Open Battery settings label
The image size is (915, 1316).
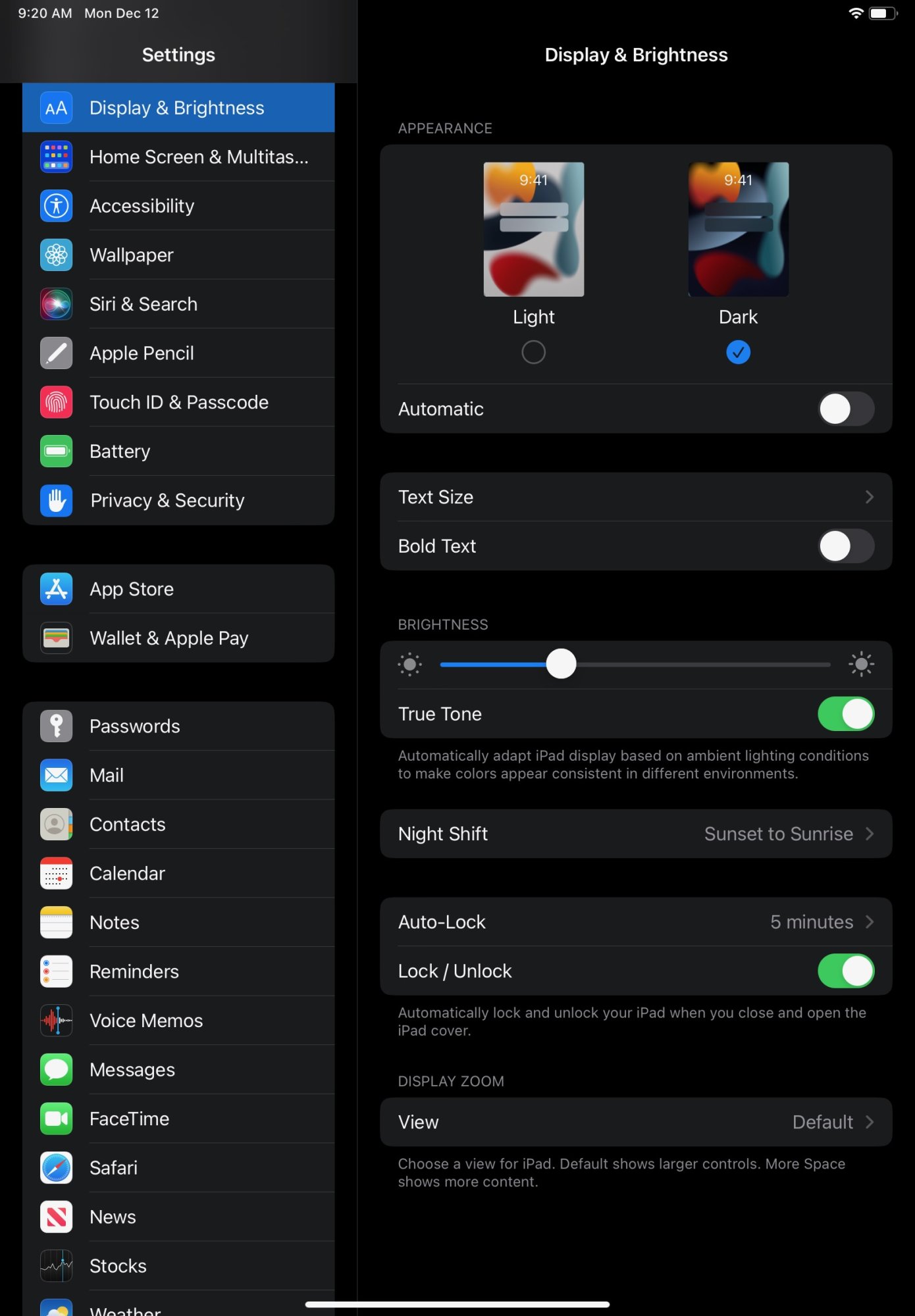pyautogui.click(x=120, y=451)
